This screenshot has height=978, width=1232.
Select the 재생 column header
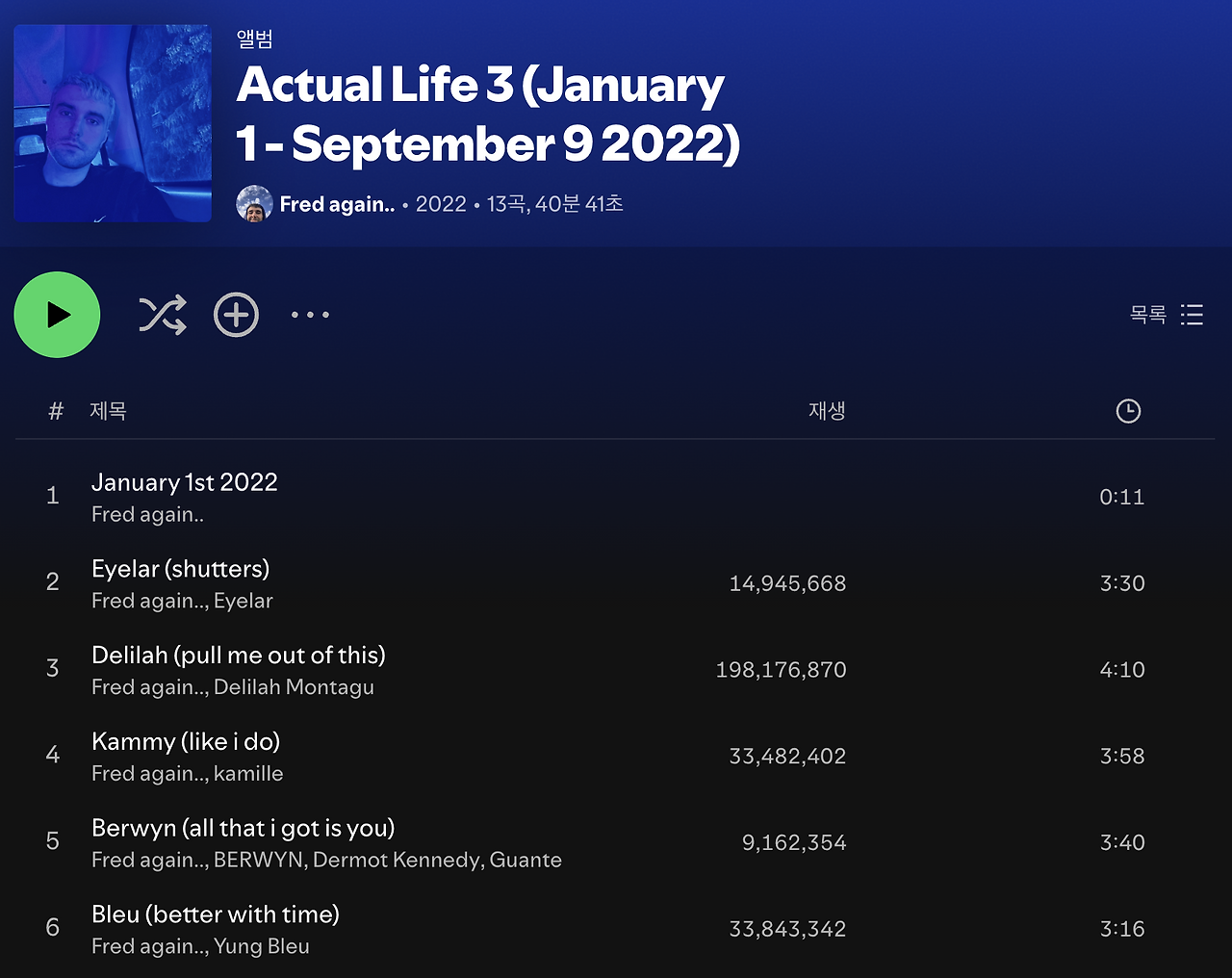click(x=827, y=411)
